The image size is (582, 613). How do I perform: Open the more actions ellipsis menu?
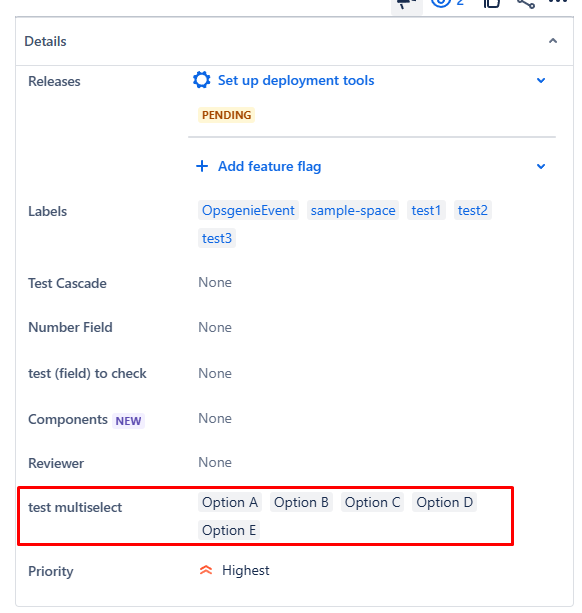[558, 2]
